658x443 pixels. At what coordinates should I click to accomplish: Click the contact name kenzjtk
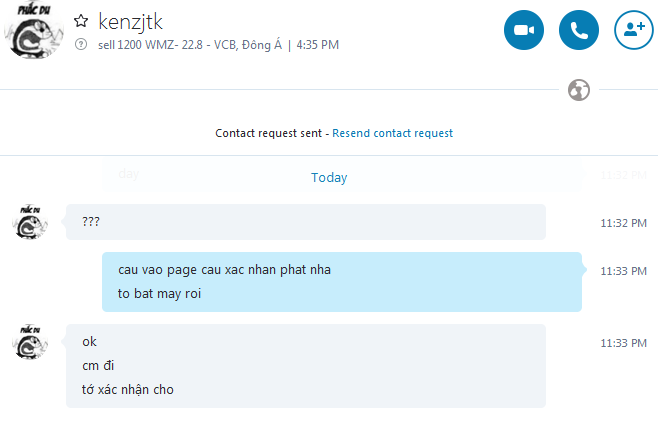click(x=130, y=21)
